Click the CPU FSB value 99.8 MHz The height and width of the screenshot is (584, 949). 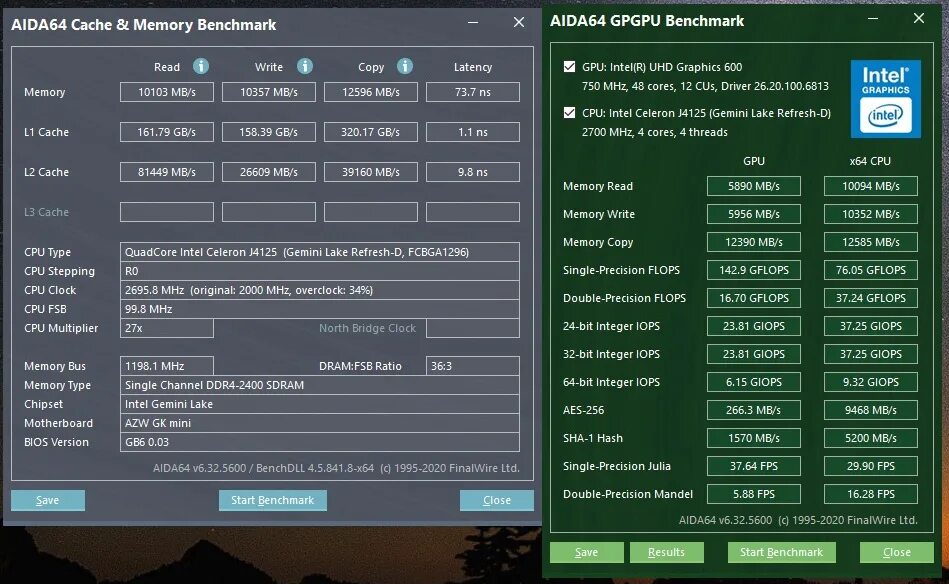coord(320,309)
